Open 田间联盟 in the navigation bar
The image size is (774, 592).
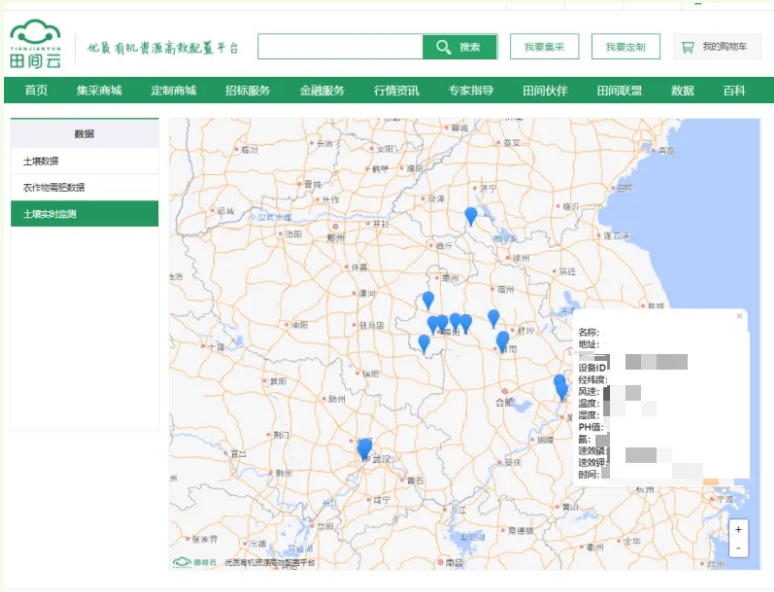618,91
